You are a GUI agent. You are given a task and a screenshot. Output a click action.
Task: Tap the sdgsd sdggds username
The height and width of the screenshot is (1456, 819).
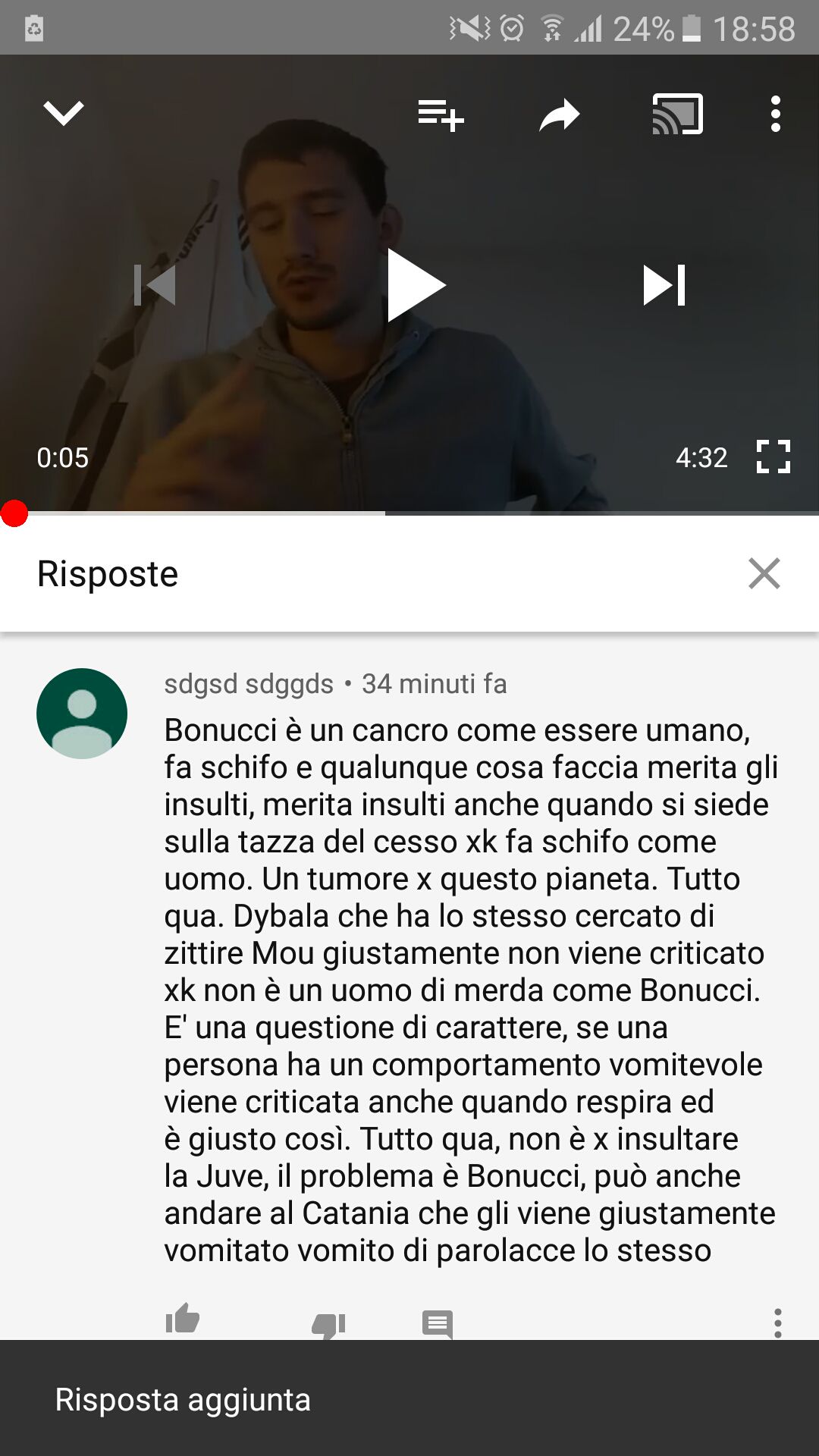(249, 684)
